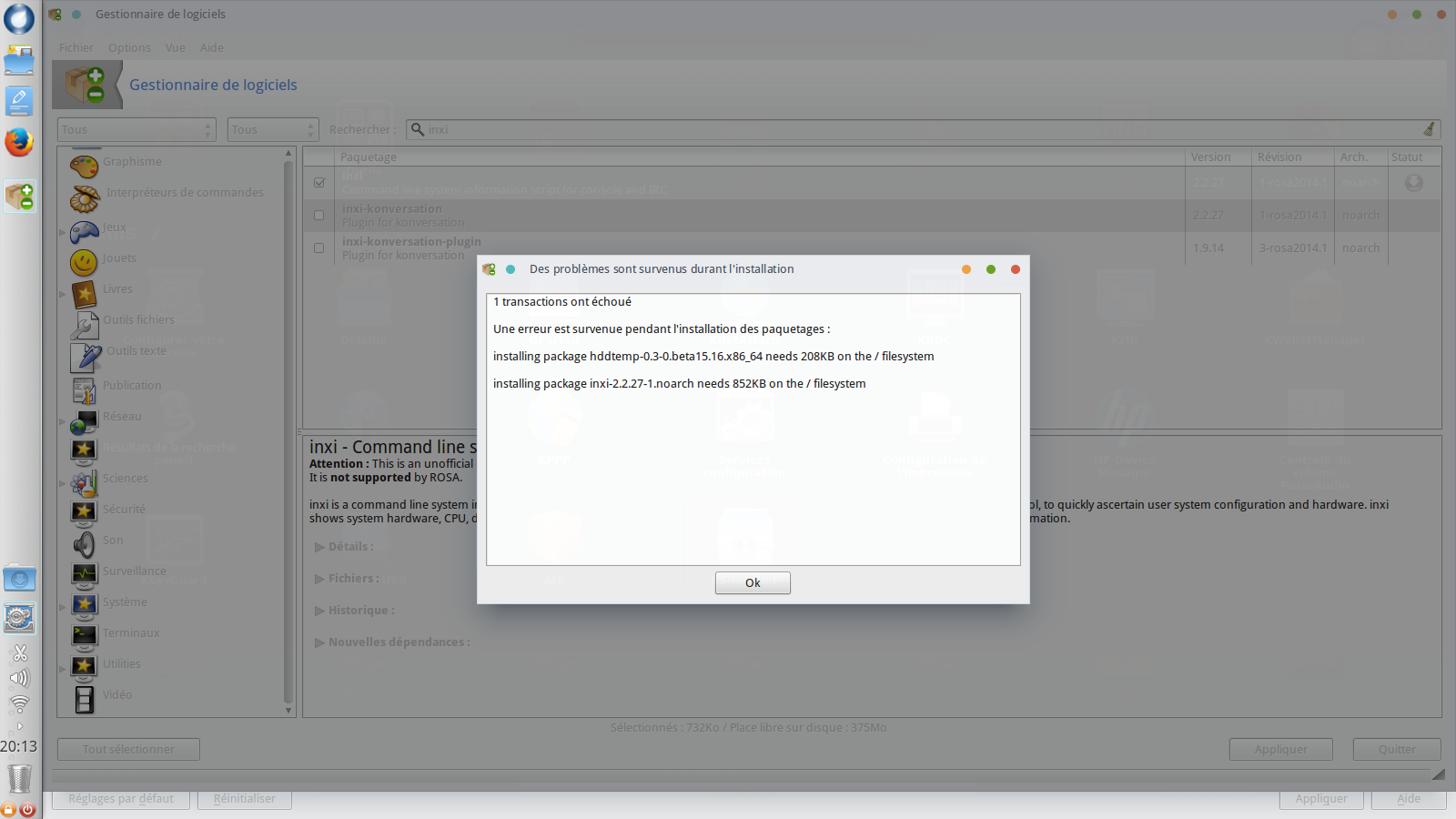1456x819 pixels.
Task: Open the clipboard scissors icon in the panel
Action: [19, 652]
